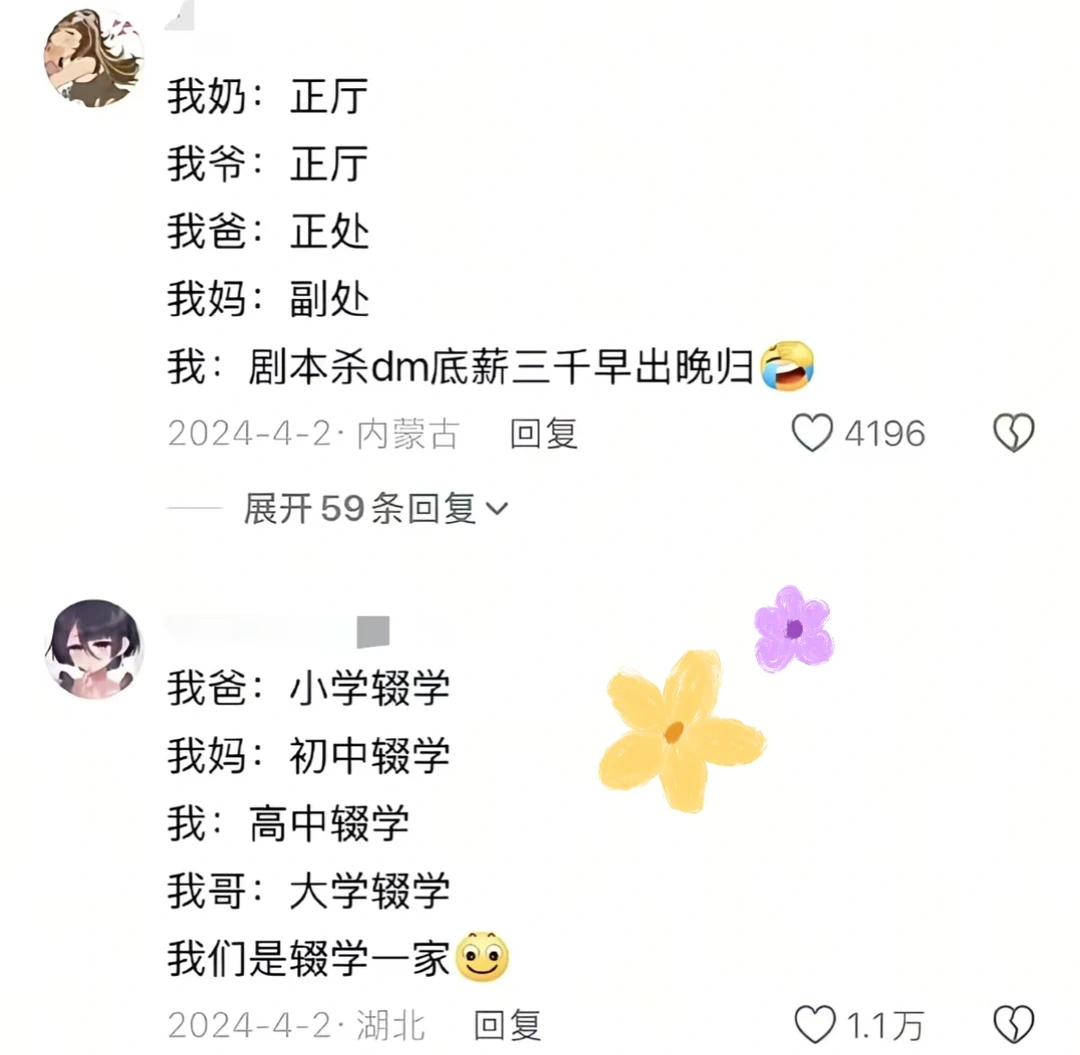Tap the 2024-4-2 · 湖北 timestamp
This screenshot has width=1080, height=1055.
pos(296,1025)
